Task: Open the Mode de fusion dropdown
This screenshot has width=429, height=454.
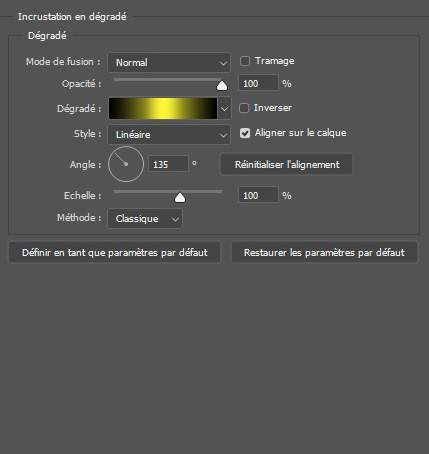Action: (x=169, y=62)
